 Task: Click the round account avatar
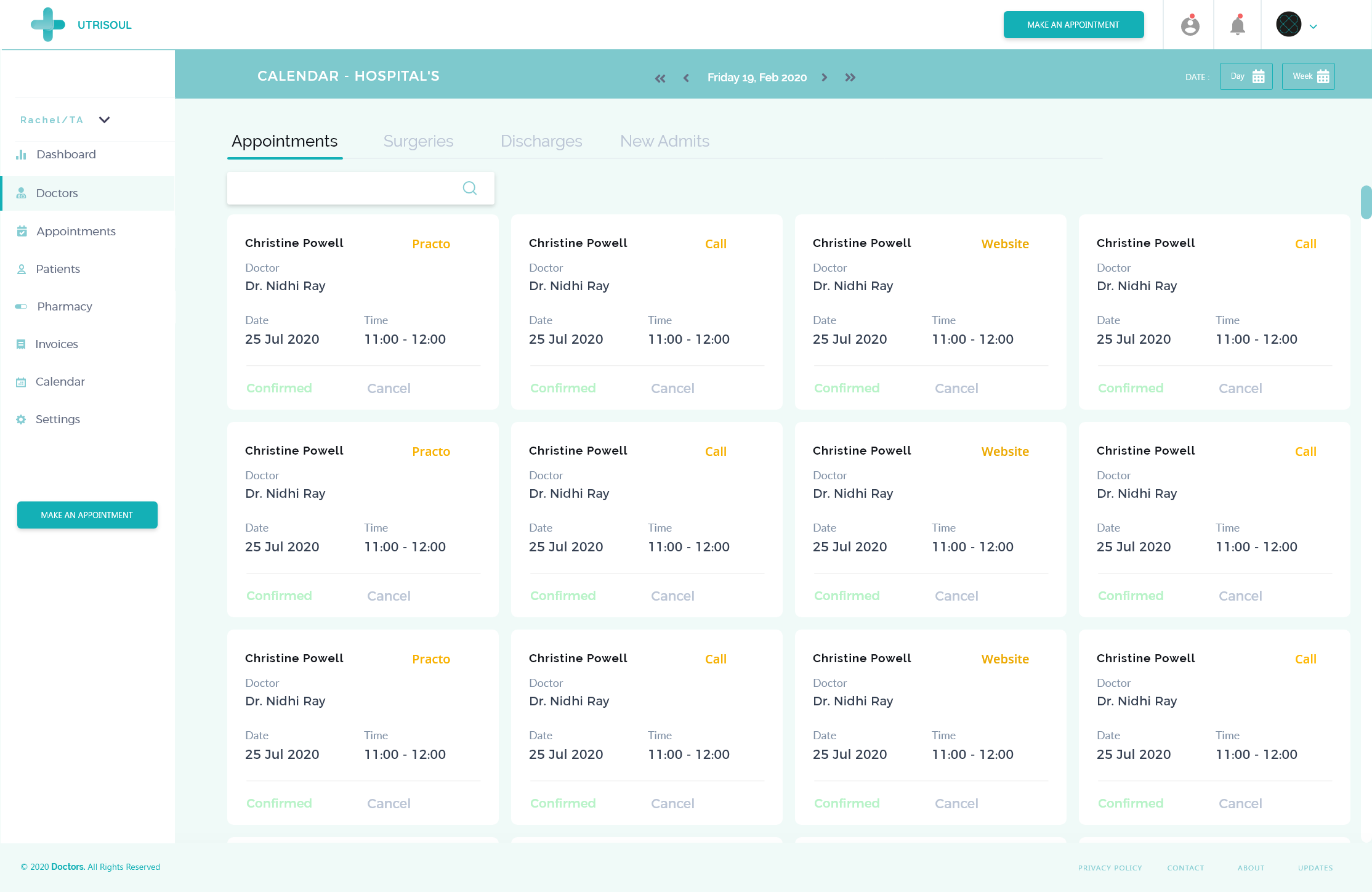1289,25
